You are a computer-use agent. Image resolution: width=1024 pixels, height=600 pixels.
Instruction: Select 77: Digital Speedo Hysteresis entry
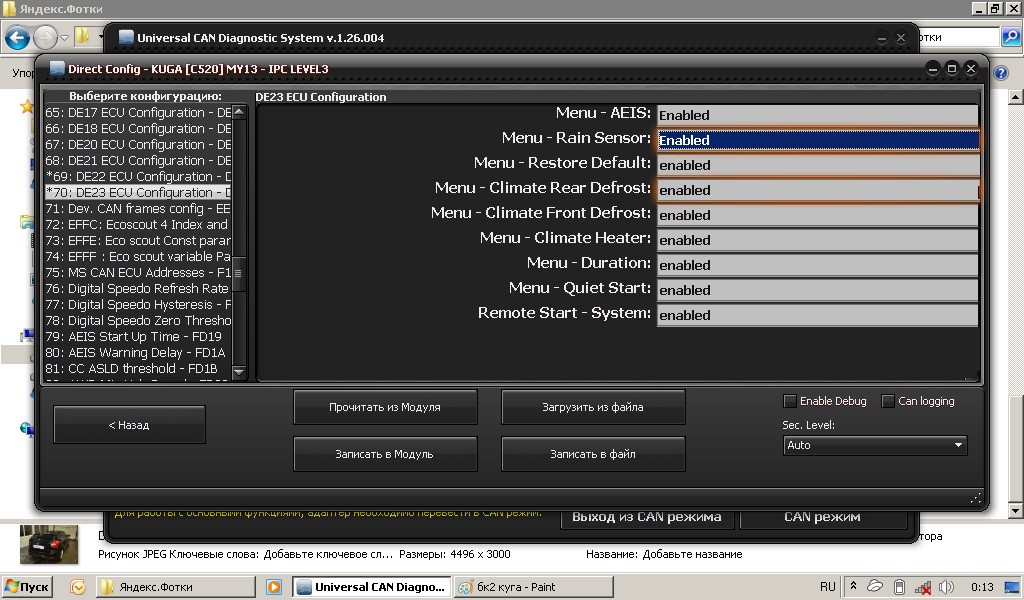pos(138,304)
